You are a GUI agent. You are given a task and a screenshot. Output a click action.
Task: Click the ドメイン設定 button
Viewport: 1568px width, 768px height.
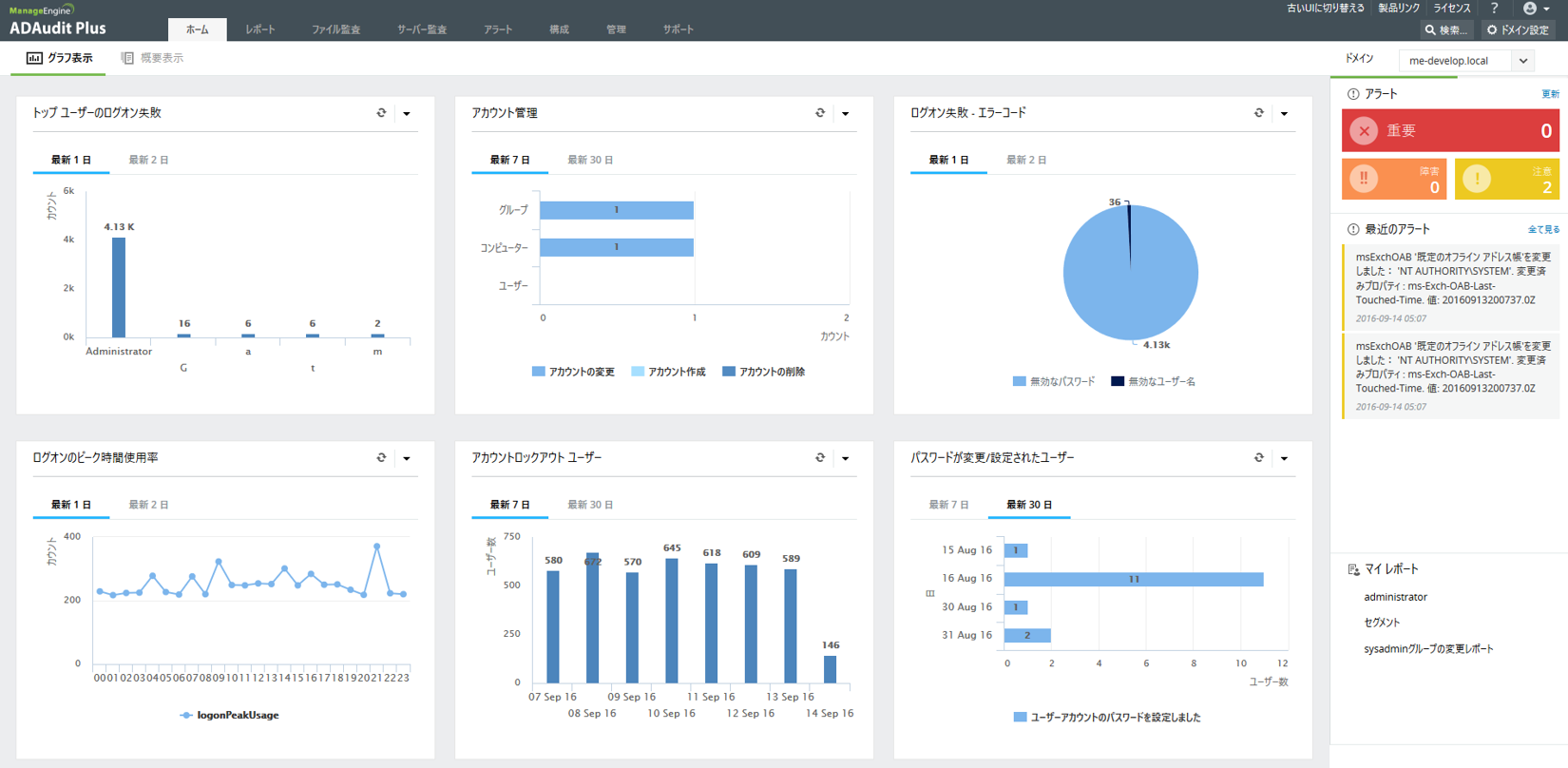point(1519,30)
